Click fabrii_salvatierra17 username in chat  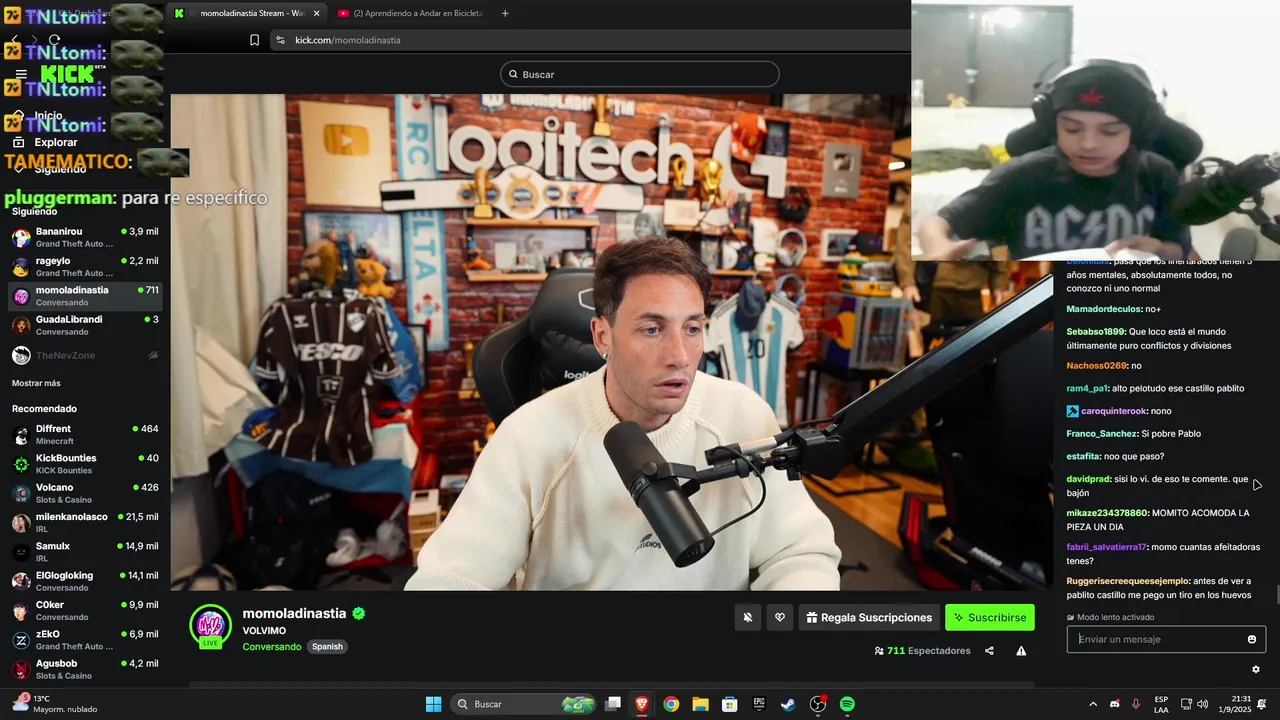1106,547
